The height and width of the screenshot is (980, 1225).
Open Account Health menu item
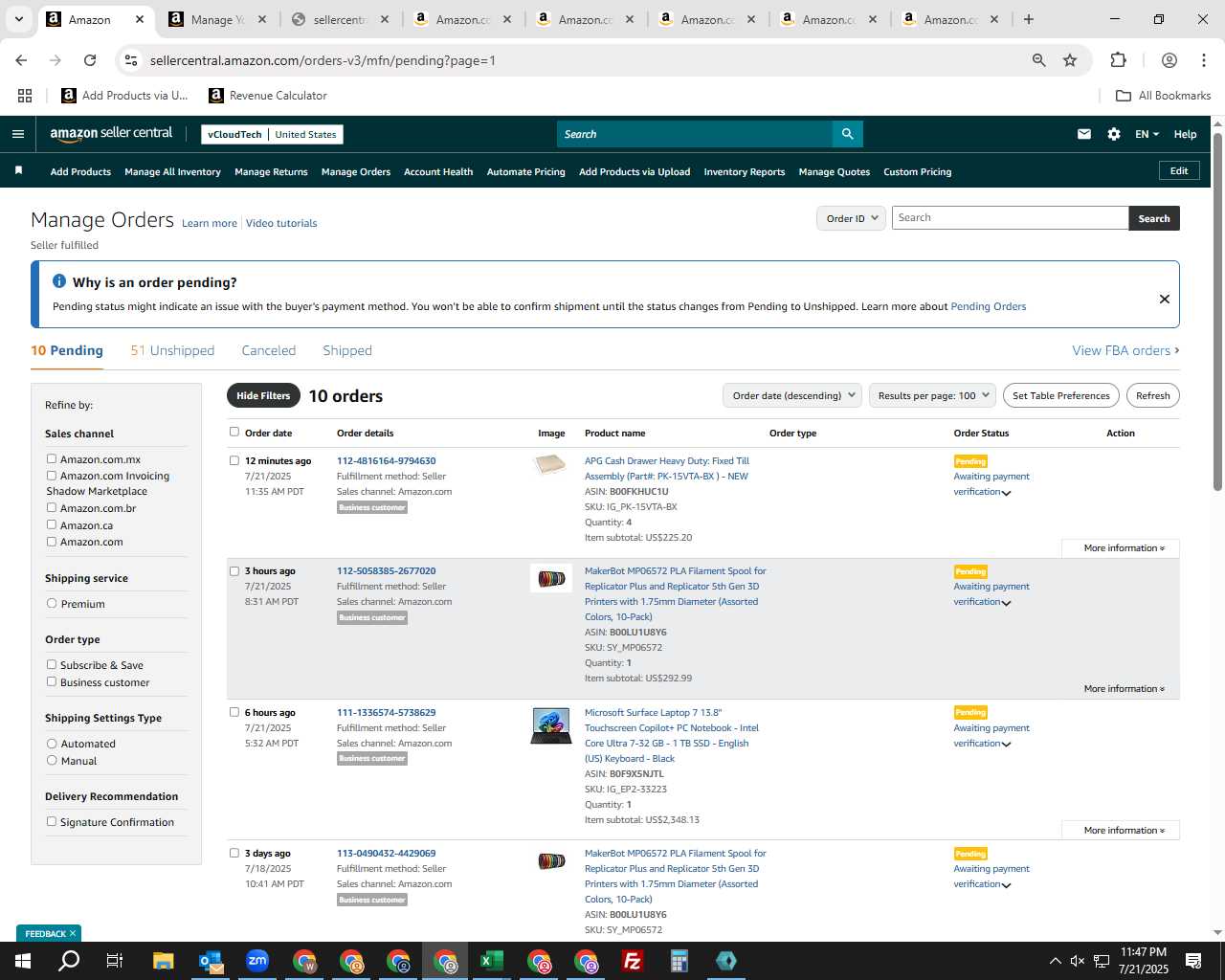[438, 172]
